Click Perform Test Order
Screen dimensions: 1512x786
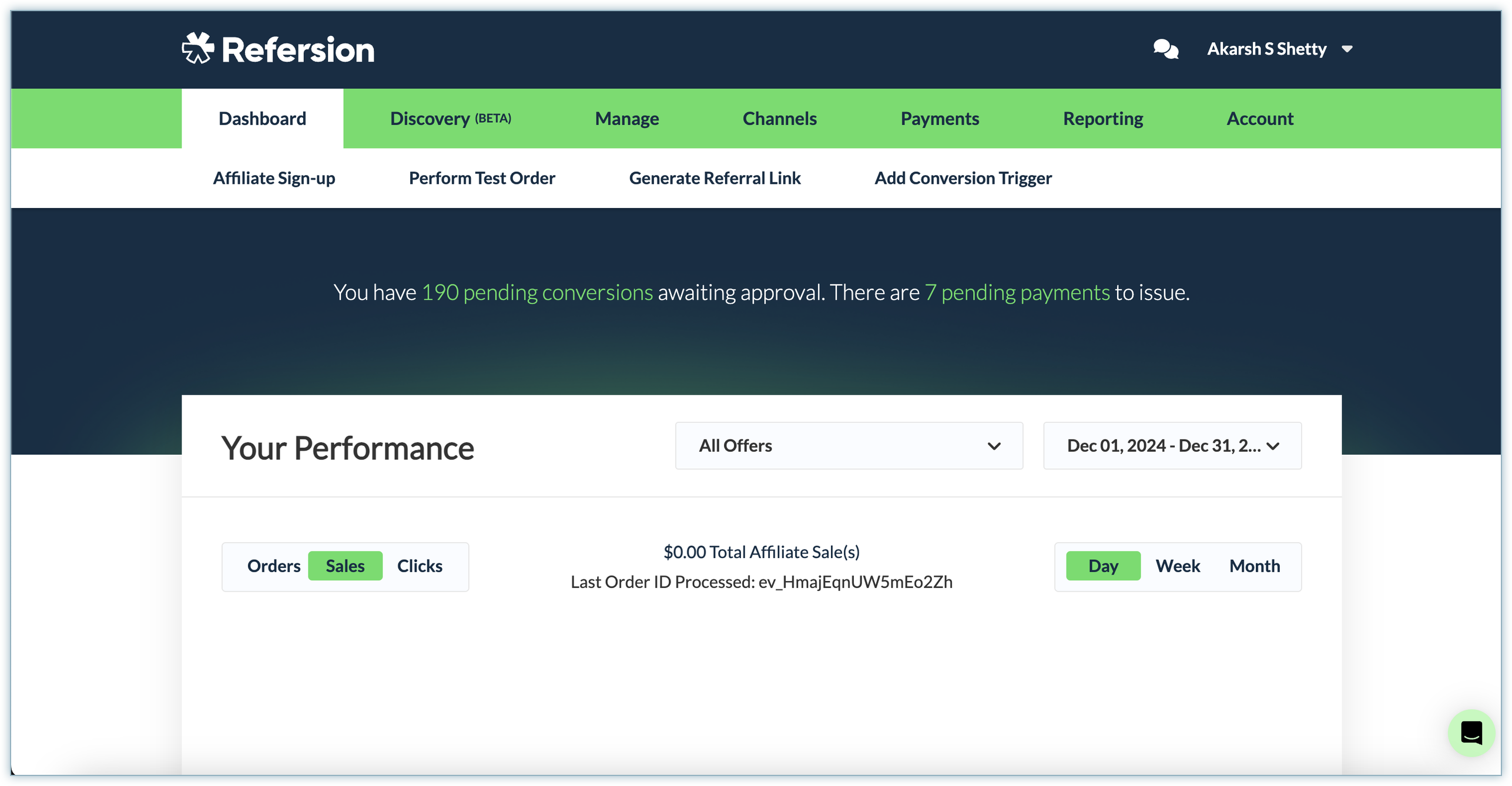482,178
